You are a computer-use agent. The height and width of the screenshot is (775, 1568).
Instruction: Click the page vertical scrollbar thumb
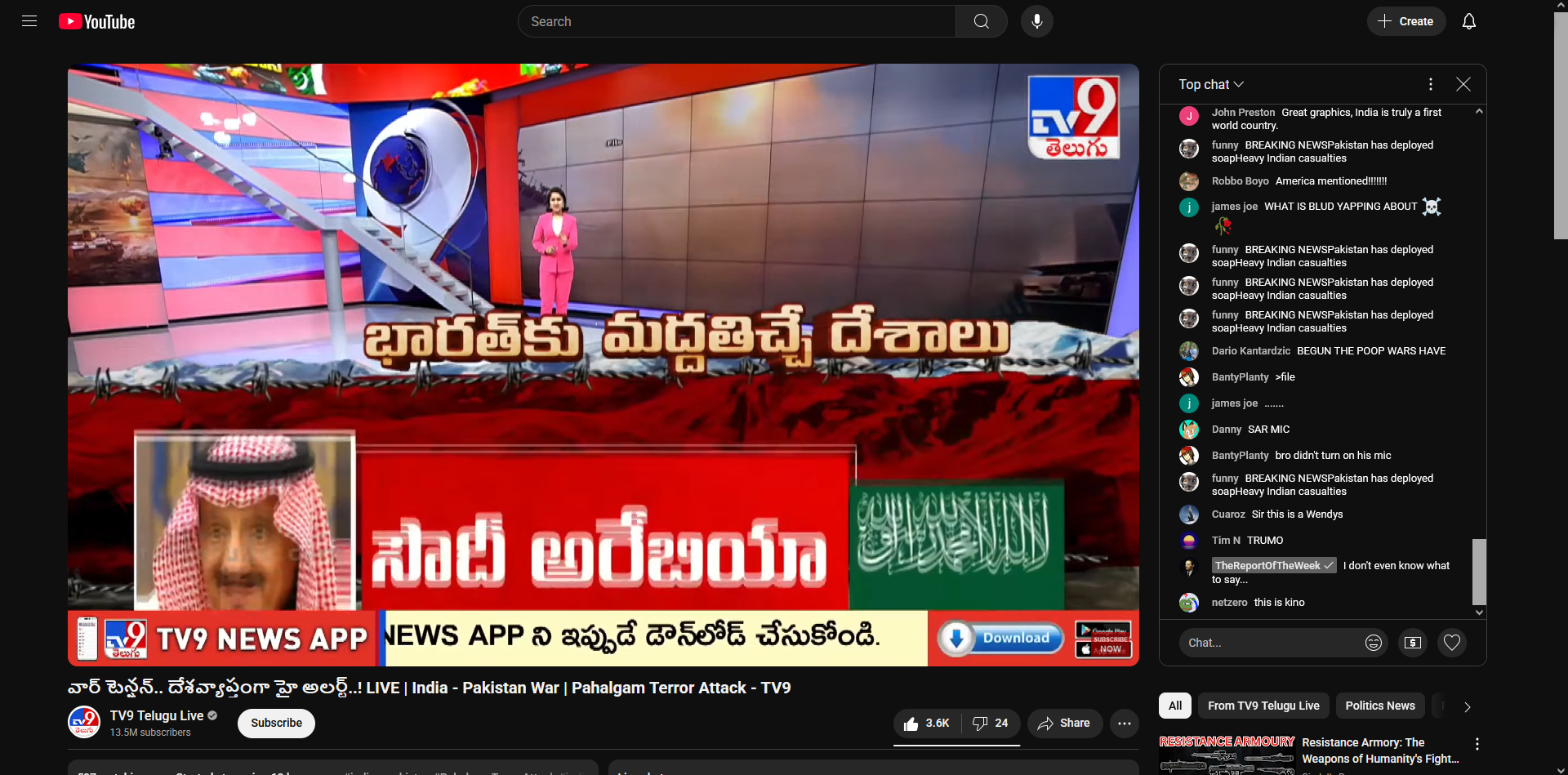click(x=1561, y=126)
